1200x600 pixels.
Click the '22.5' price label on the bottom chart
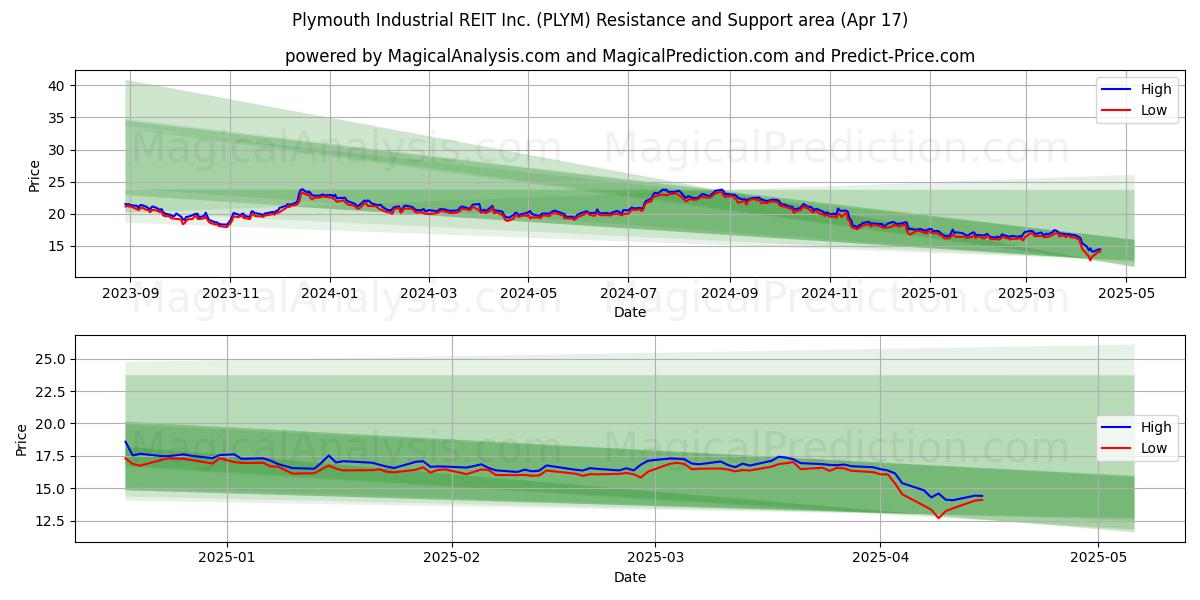click(51, 392)
